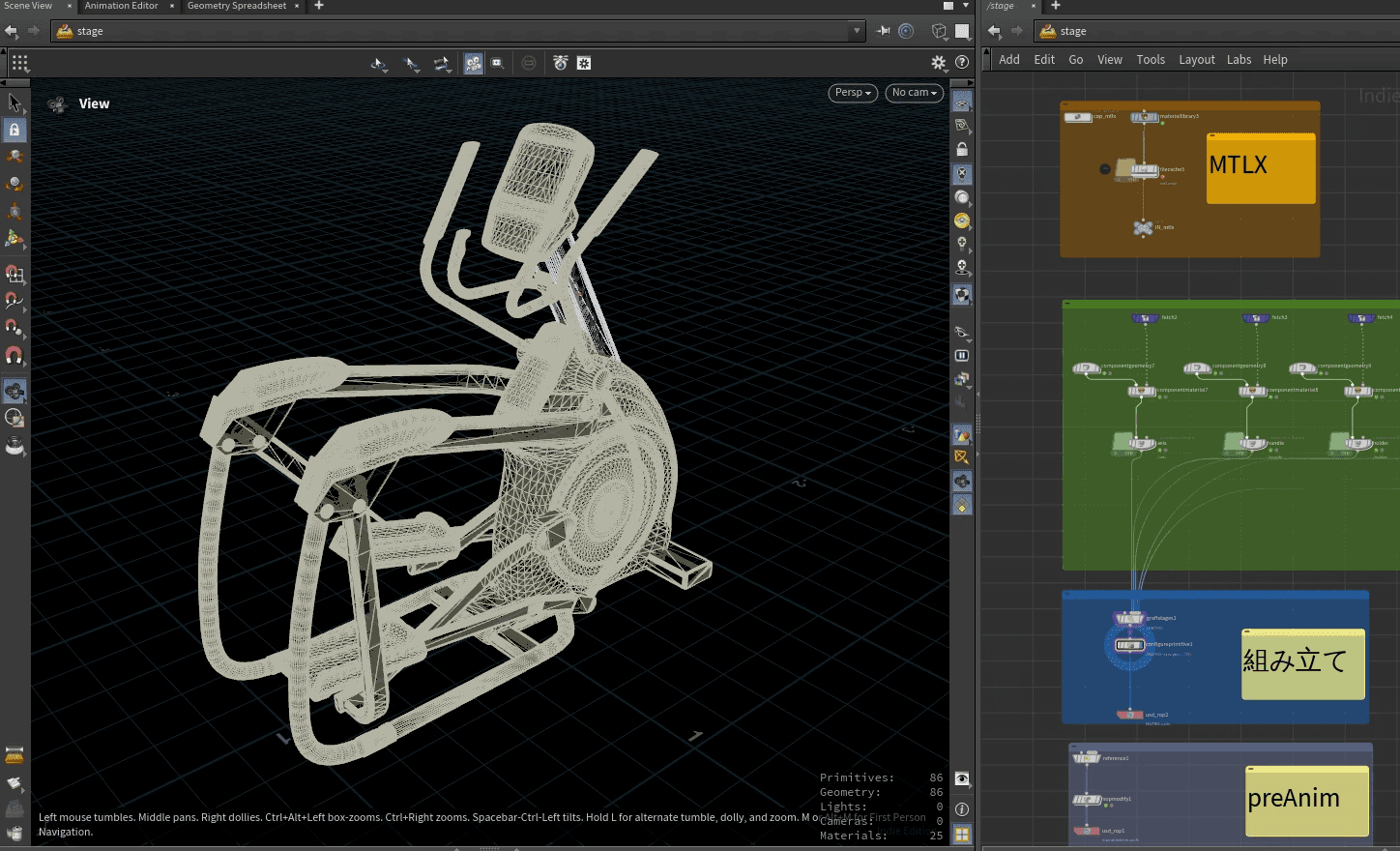Image resolution: width=1400 pixels, height=851 pixels.
Task: Toggle the padlock icon in the right display toolbar
Action: 962,149
